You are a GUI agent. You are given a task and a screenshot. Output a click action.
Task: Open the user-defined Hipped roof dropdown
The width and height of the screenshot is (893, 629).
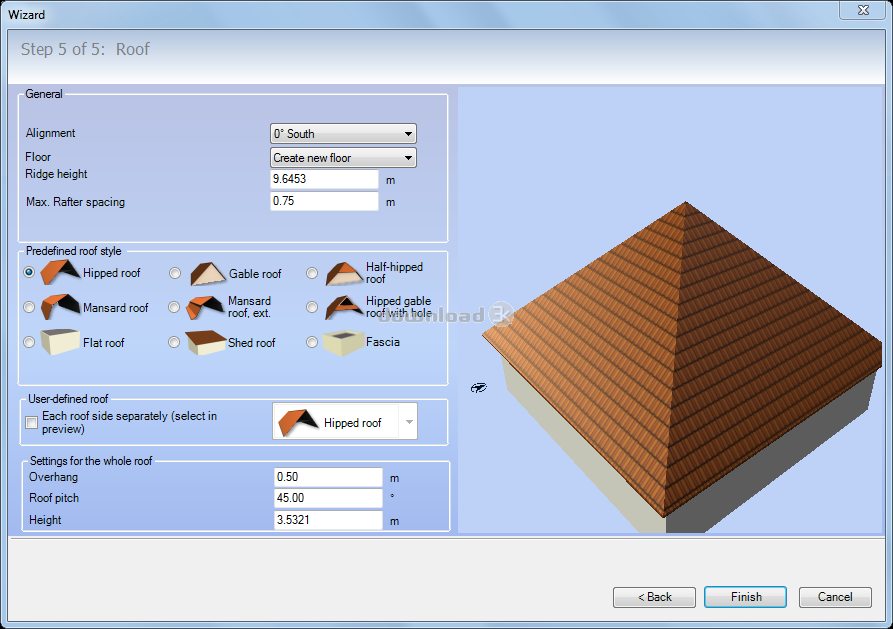pos(408,423)
